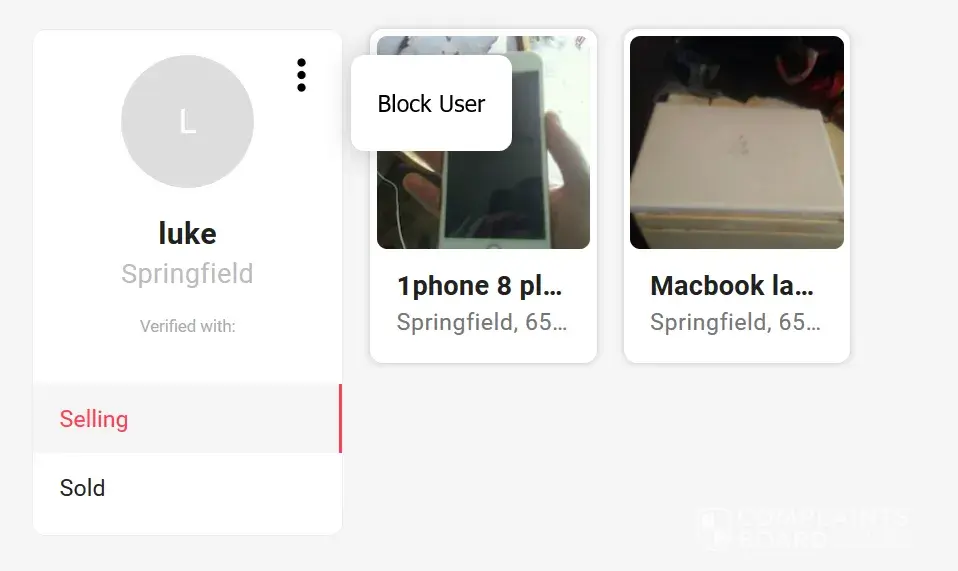Click Springfield under the profile name
The image size is (958, 571).
pos(188,273)
